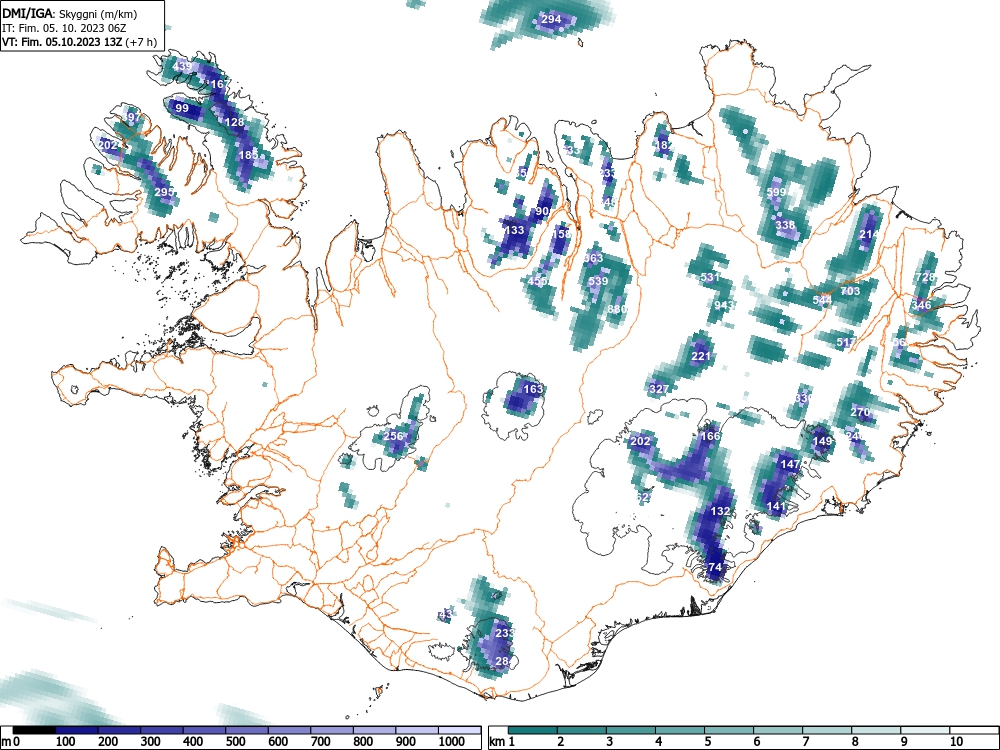Click the '10' label on the kilometre legend
Image resolution: width=1000 pixels, height=750 pixels.
[x=956, y=742]
